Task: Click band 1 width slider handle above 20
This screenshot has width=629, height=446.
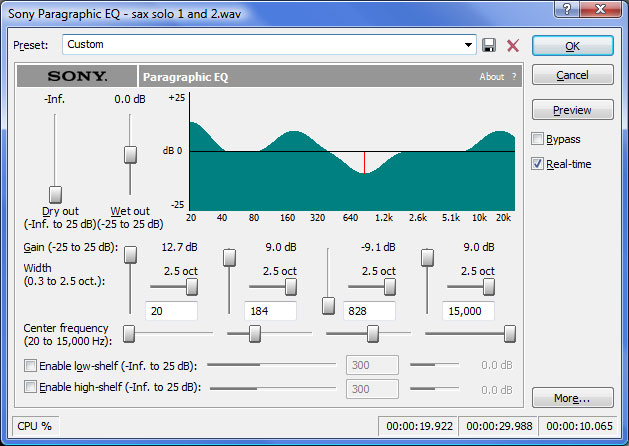Action: point(192,286)
